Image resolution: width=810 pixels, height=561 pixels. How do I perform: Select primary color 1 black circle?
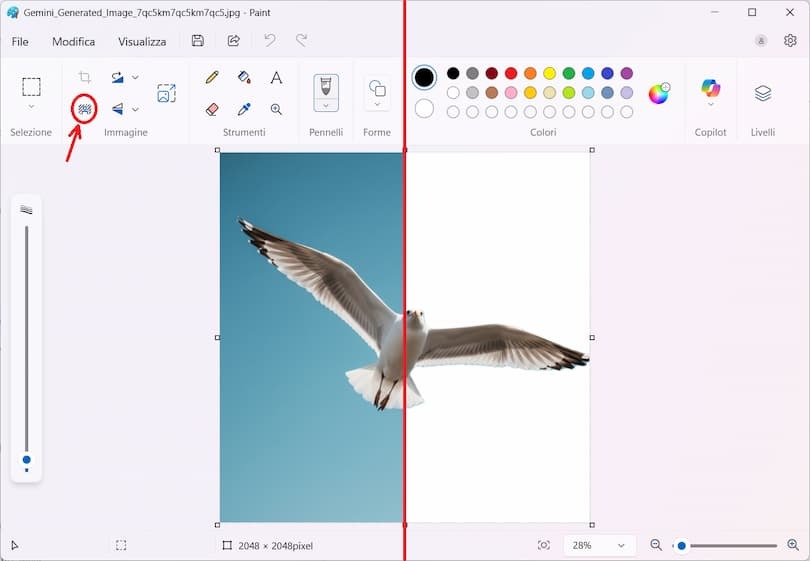coord(424,77)
